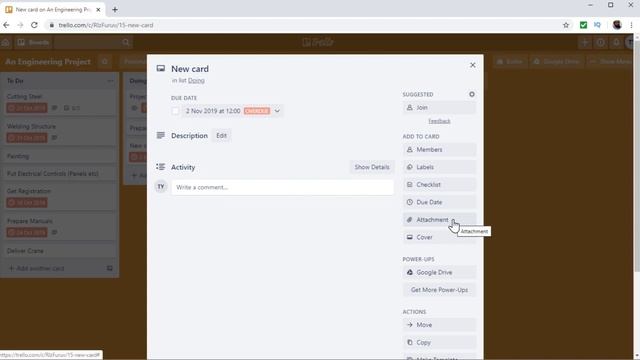The image size is (640, 360).
Task: Open the Deliver Crane card
Action: [x=60, y=251]
